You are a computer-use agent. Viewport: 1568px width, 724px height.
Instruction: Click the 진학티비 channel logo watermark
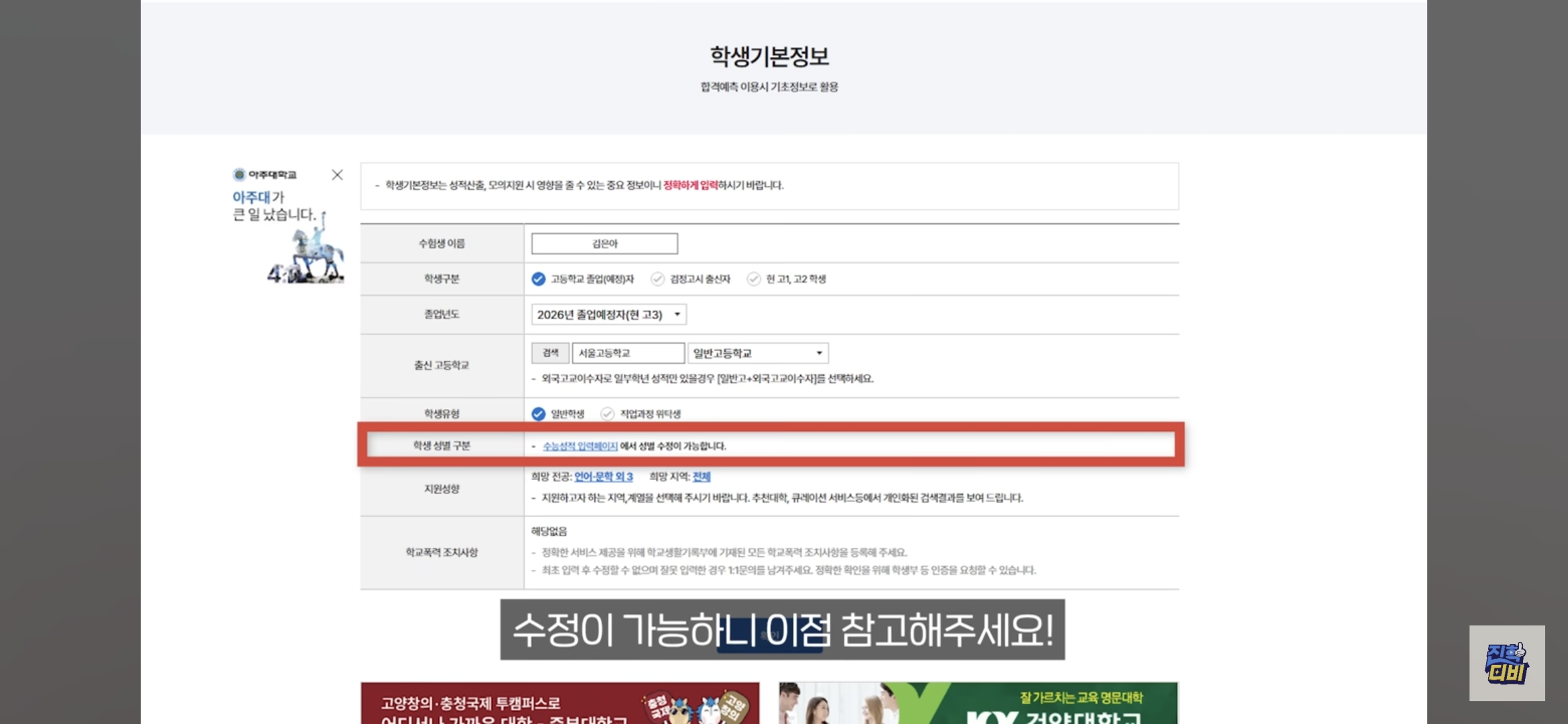point(1506,663)
